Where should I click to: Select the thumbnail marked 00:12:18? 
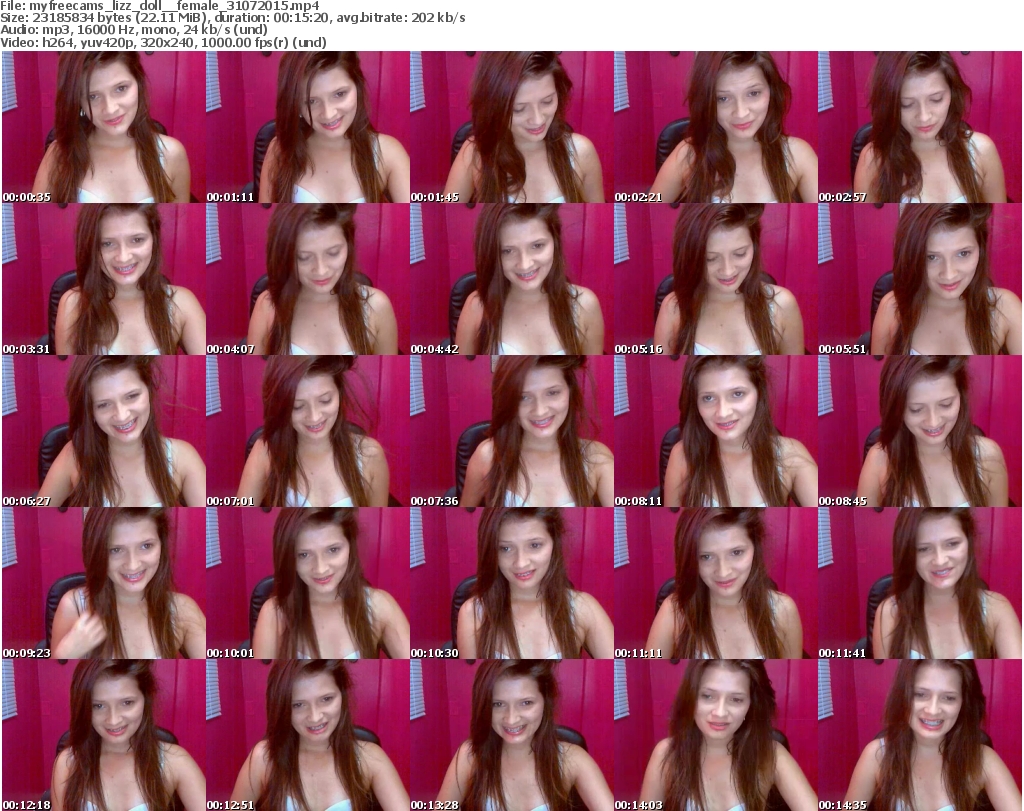pos(103,735)
